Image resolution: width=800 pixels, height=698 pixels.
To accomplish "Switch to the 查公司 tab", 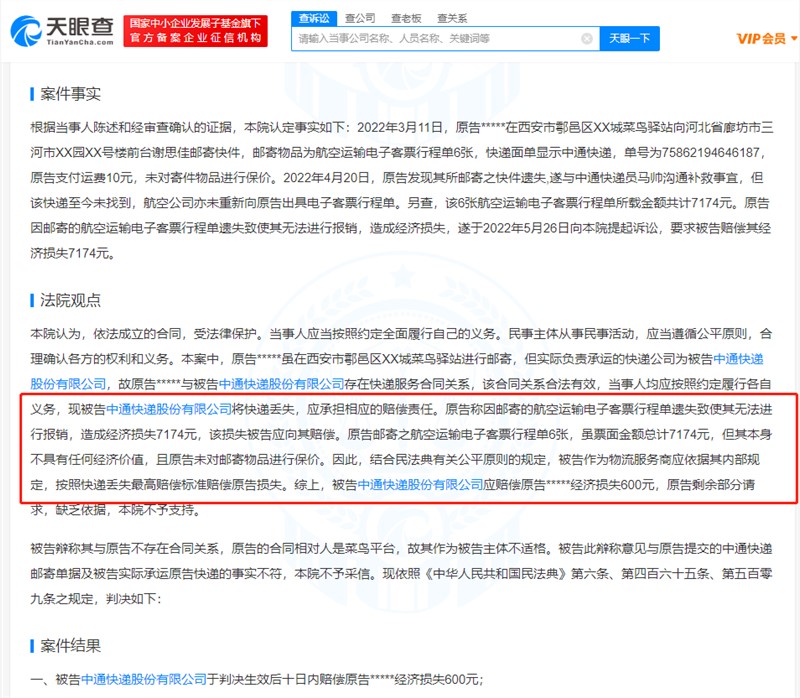I will (360, 19).
